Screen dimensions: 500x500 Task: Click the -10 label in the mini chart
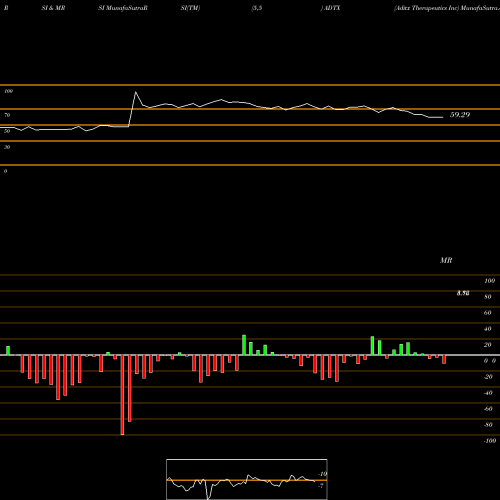(323, 474)
